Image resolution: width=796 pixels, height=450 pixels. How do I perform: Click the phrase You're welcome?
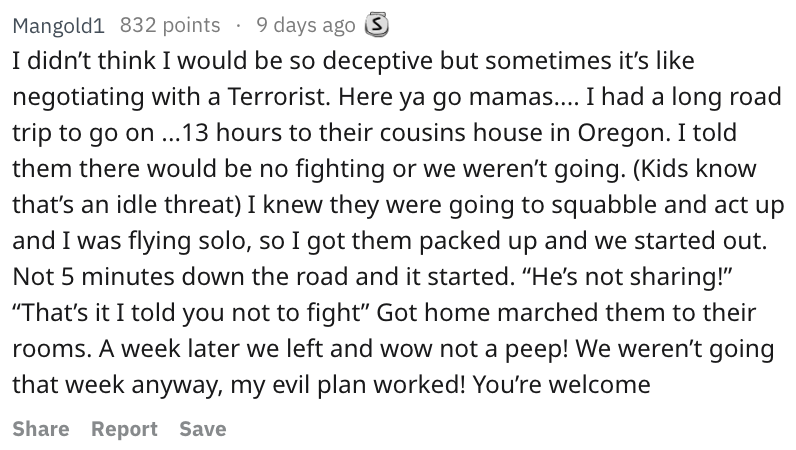[x=561, y=384]
